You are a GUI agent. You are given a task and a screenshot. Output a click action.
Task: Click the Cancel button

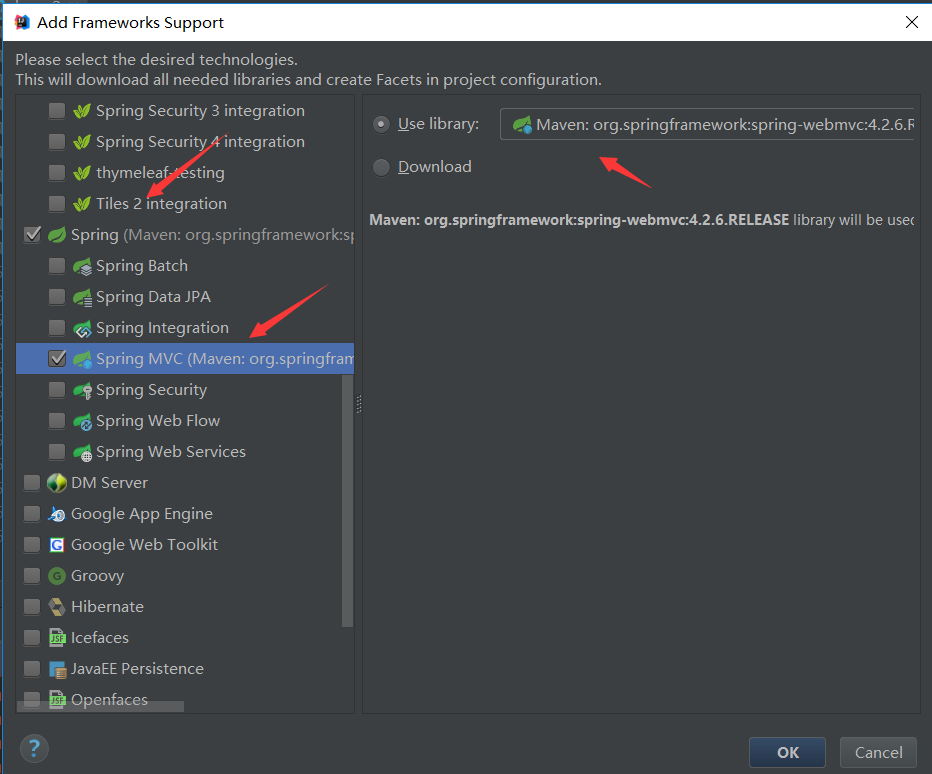click(x=879, y=753)
